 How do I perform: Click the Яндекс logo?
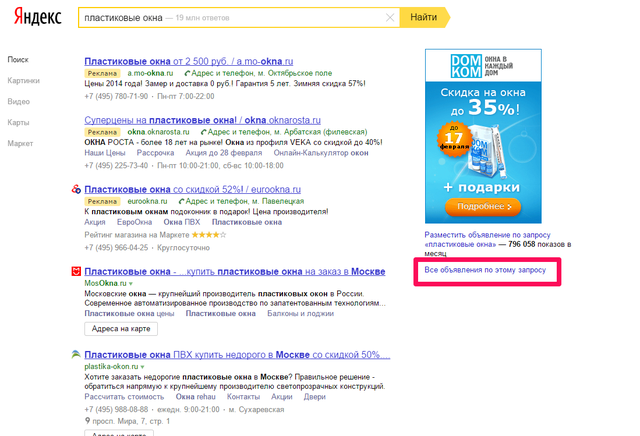[x=38, y=18]
